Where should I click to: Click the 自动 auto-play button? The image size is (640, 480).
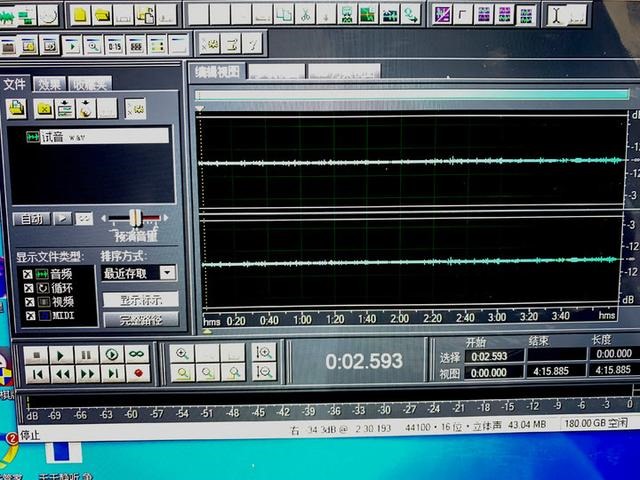click(30, 218)
